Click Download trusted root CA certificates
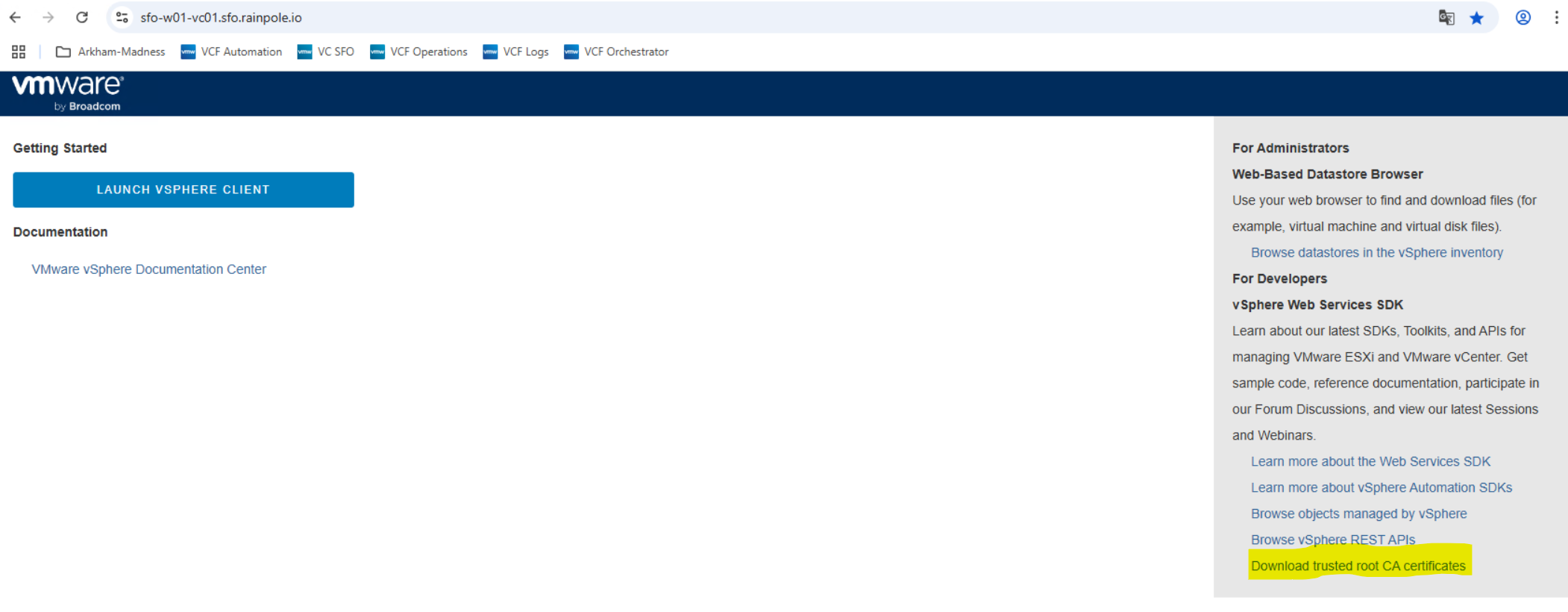The width and height of the screenshot is (1568, 612). point(1358,566)
